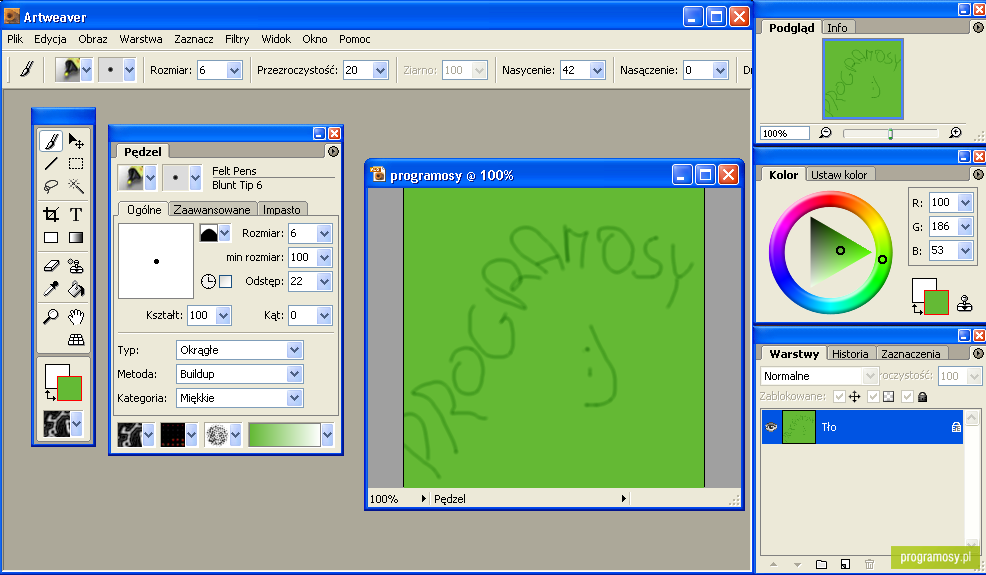Toggle lock all checkbox beside padlock

pos(907,396)
